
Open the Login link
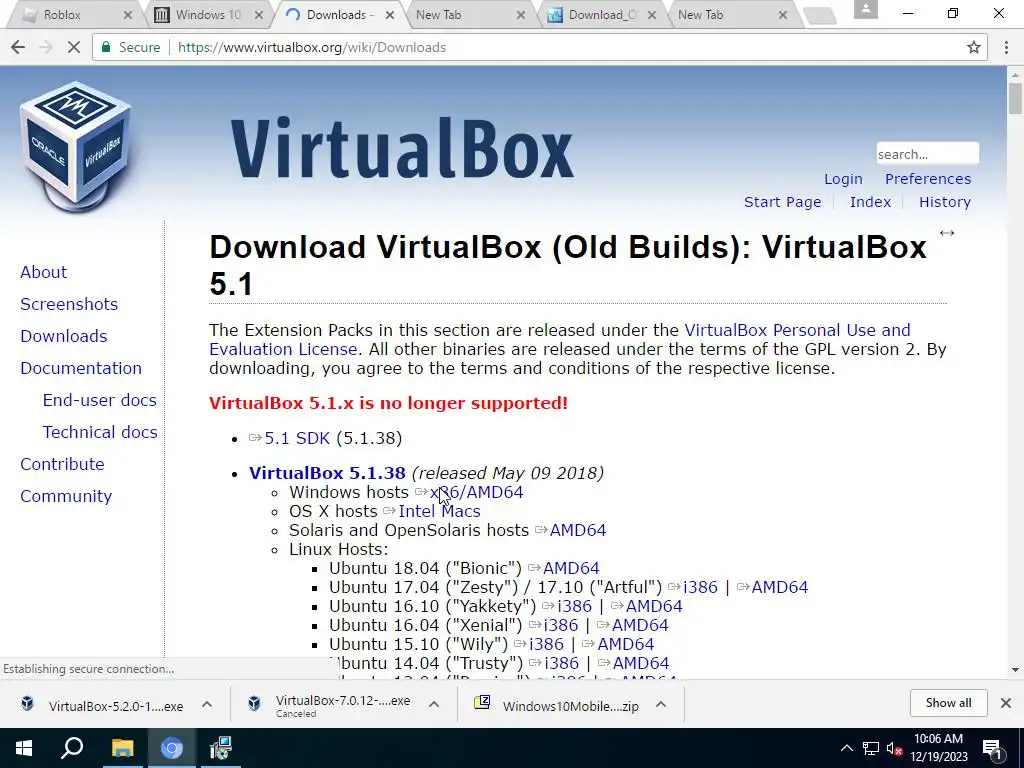pos(843,179)
